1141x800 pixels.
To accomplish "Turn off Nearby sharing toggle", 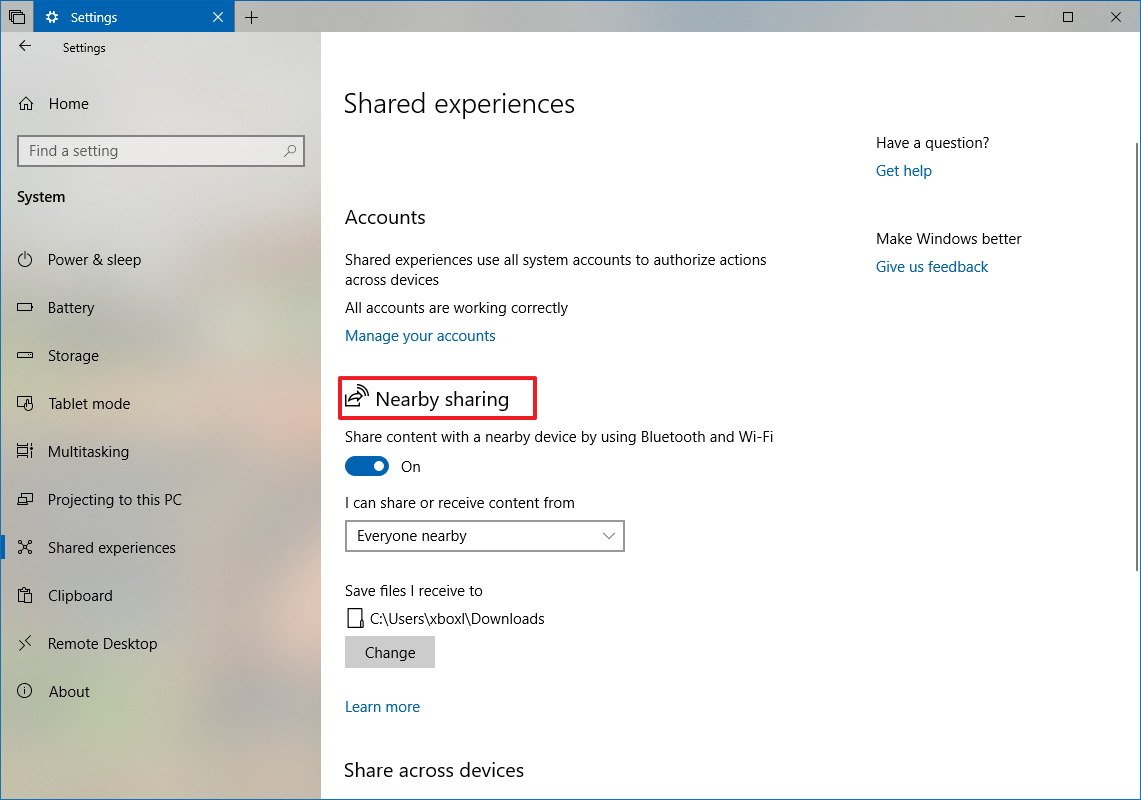I will pos(367,466).
